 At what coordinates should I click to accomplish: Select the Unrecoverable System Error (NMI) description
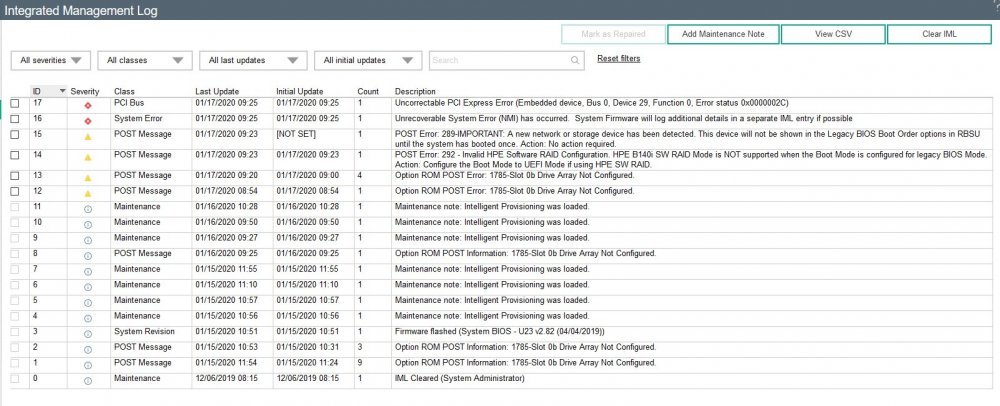[x=624, y=119]
